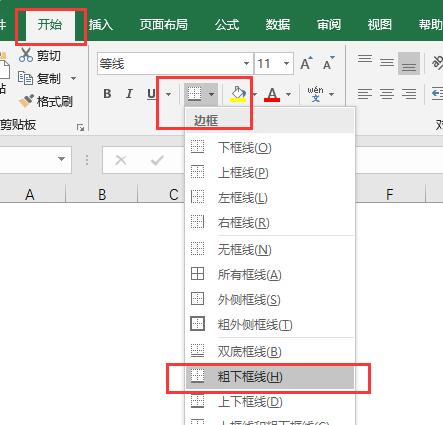This screenshot has width=443, height=425.
Task: Choose 无框线(N) no border
Action: tap(270, 249)
